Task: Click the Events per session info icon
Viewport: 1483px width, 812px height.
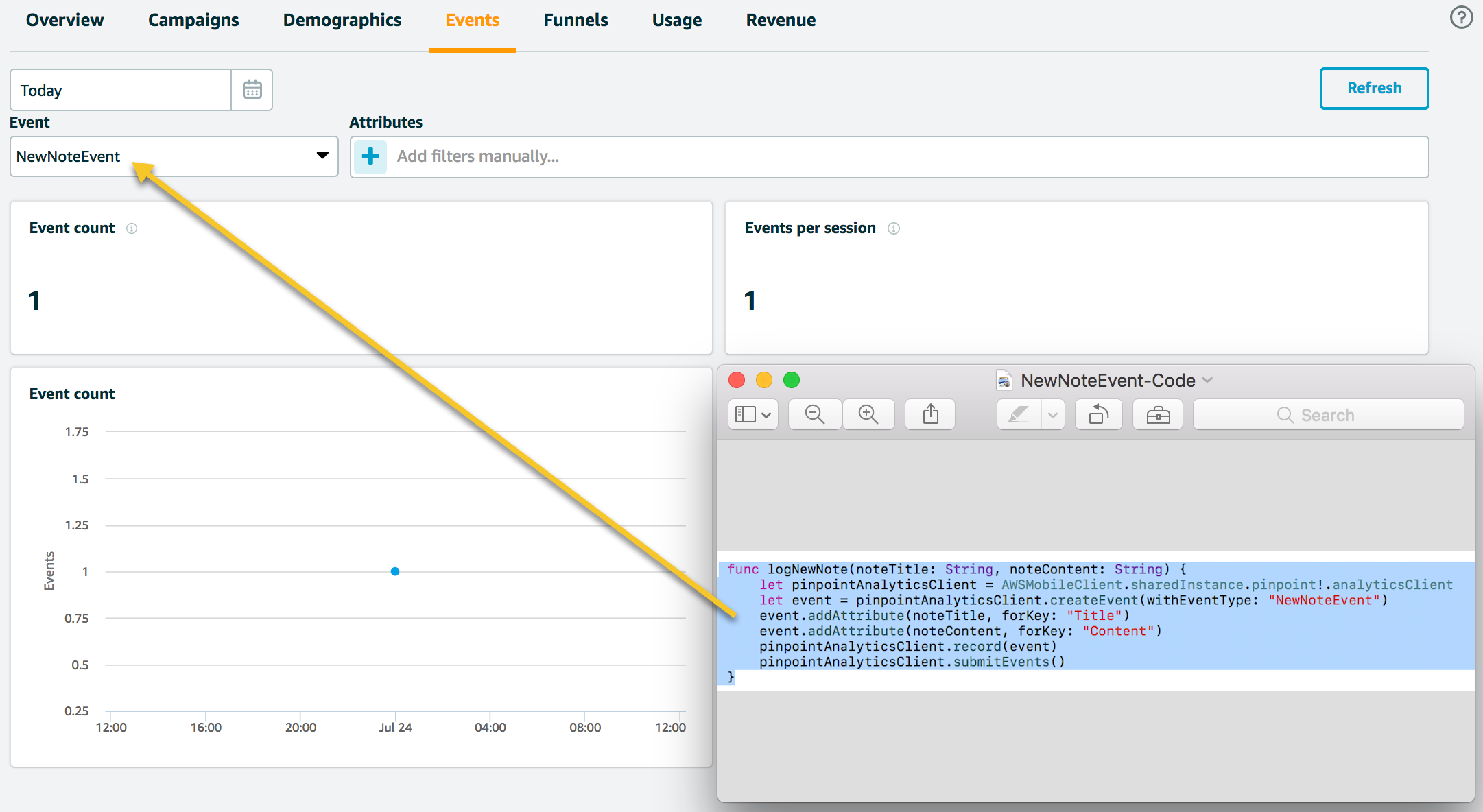Action: pos(893,228)
